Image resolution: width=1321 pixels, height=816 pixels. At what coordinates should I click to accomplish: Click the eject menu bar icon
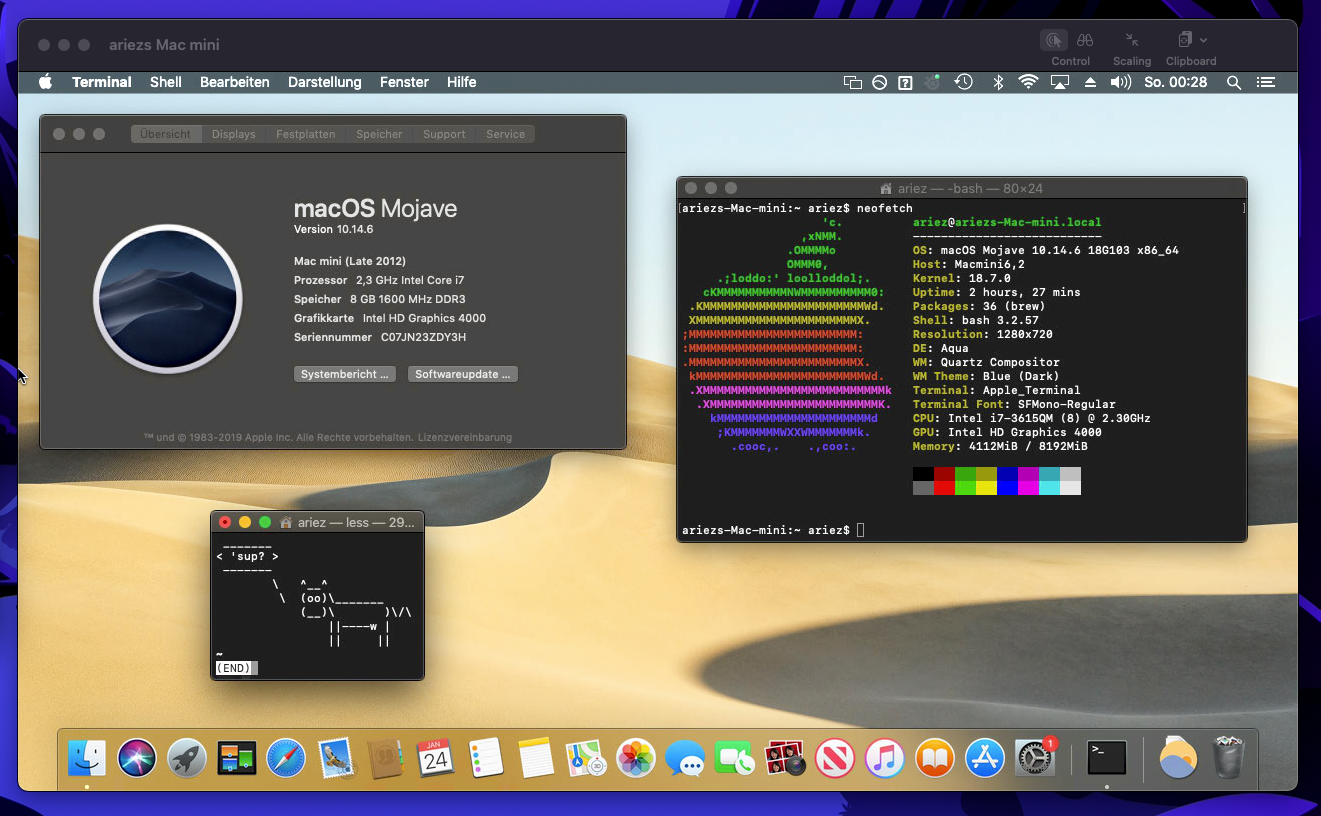tap(1091, 82)
